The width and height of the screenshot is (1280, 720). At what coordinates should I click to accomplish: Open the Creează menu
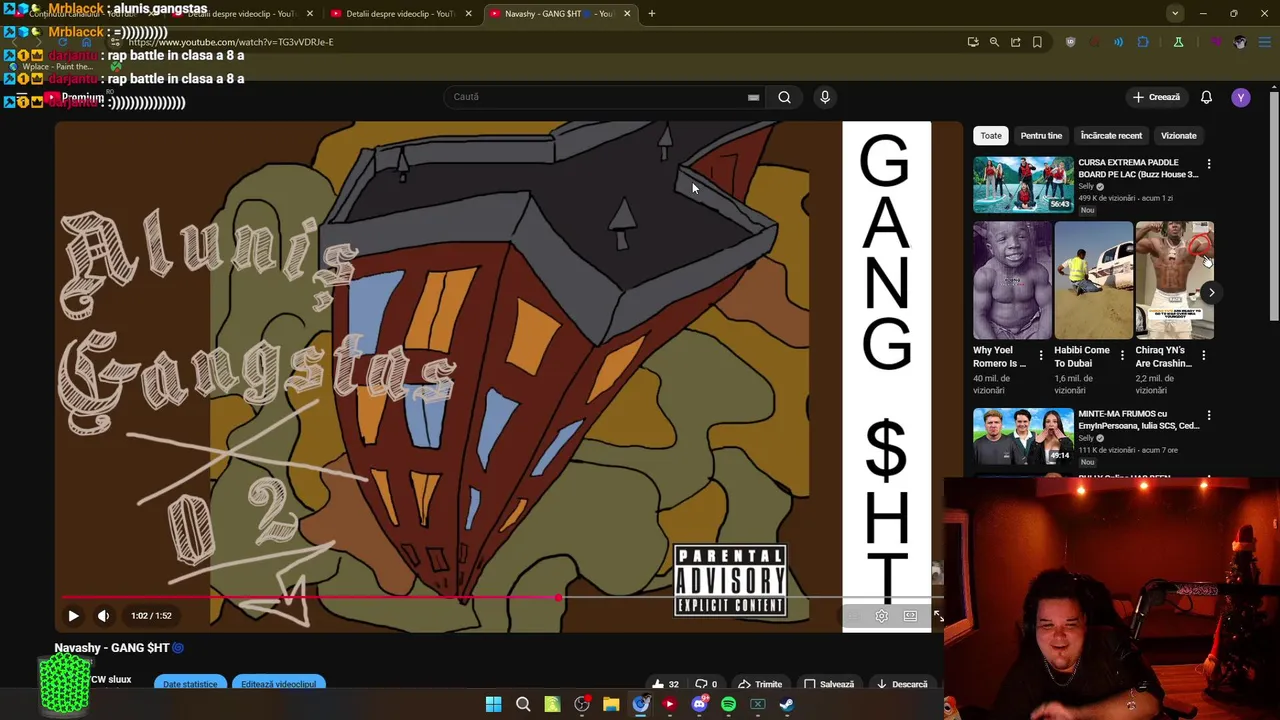(1156, 97)
